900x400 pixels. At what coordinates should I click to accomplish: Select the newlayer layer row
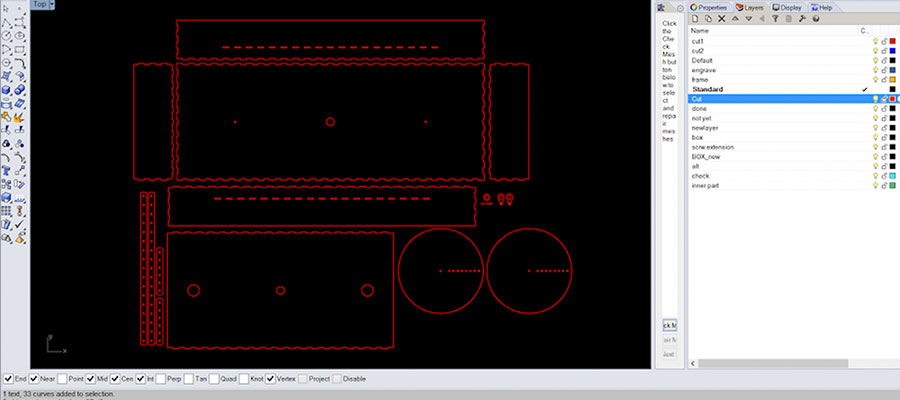click(794, 128)
